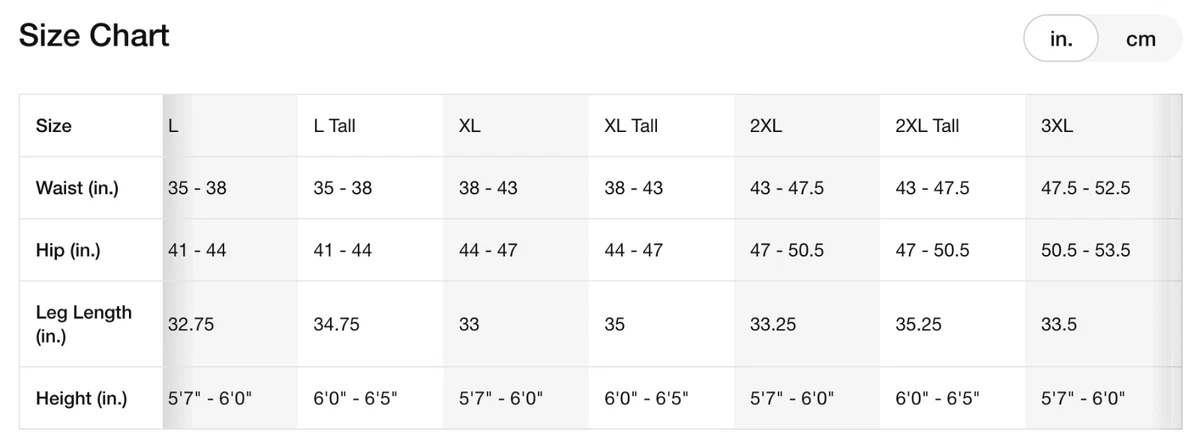Click the Hip (in.) row label
The height and width of the screenshot is (444, 1200).
[x=68, y=250]
